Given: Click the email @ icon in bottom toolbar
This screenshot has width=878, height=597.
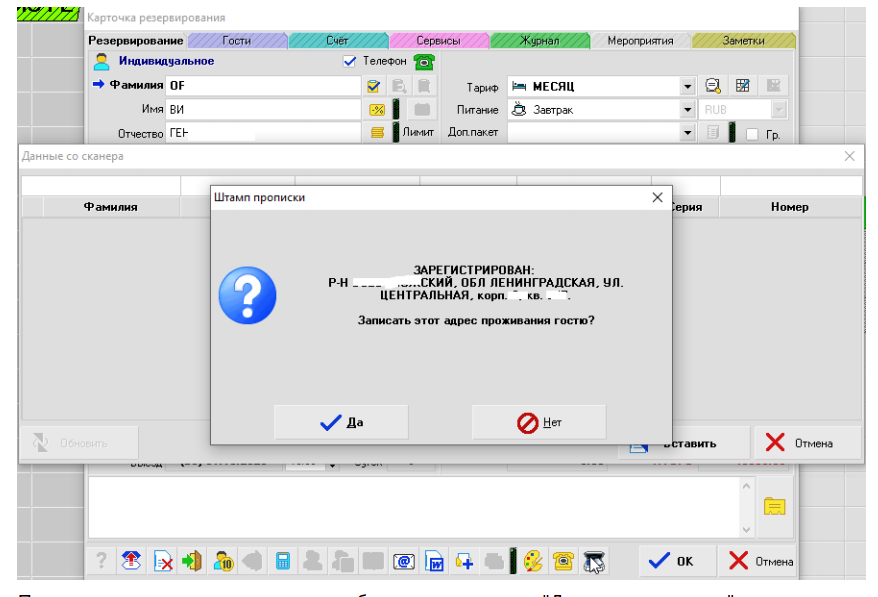Looking at the screenshot, I should [405, 561].
